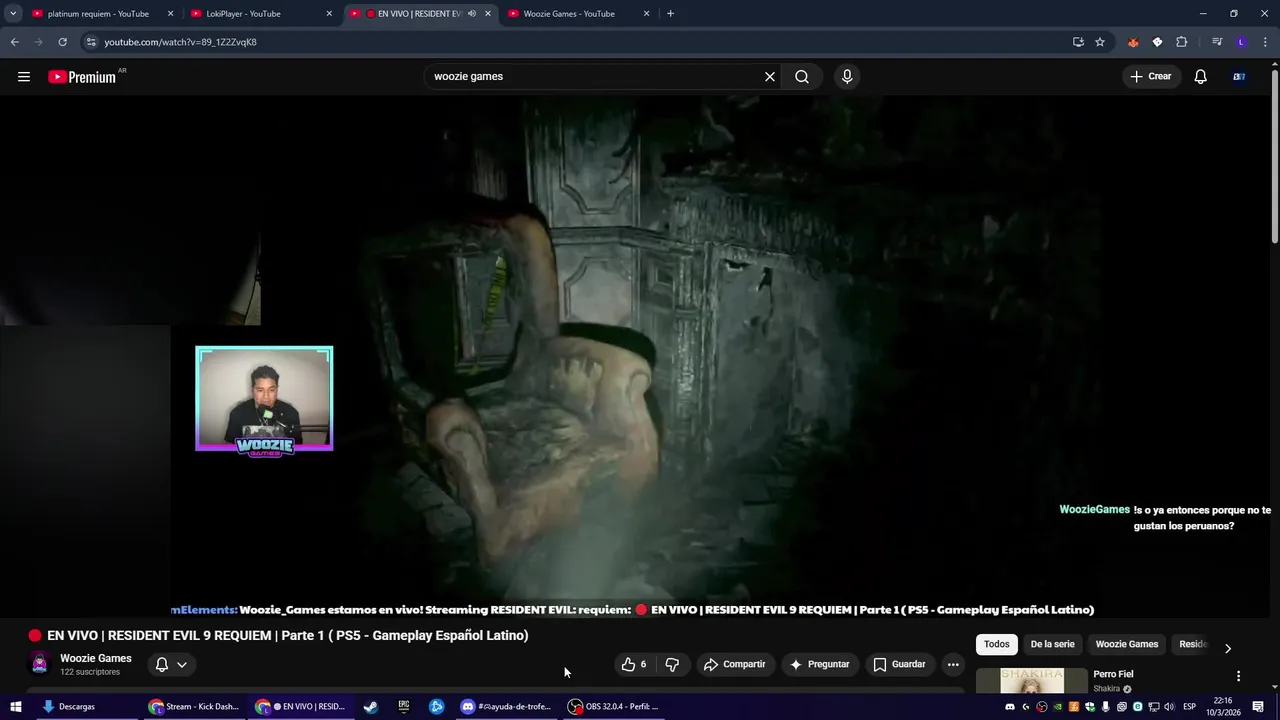
Task: Select the Todos filter chip
Action: [996, 644]
